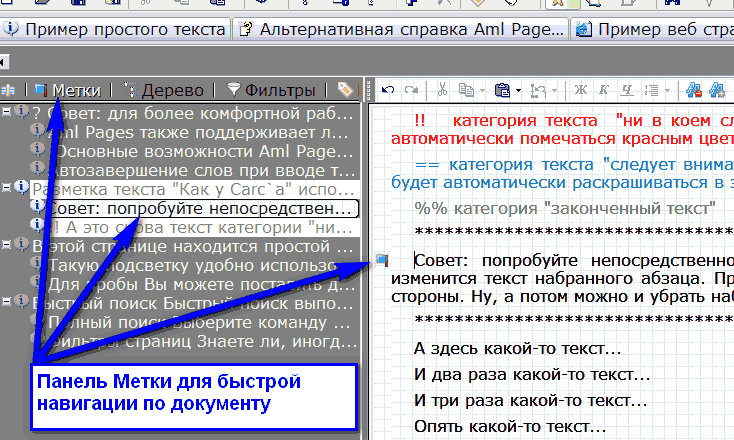Switch to the Пример простого текста tab

(115, 29)
